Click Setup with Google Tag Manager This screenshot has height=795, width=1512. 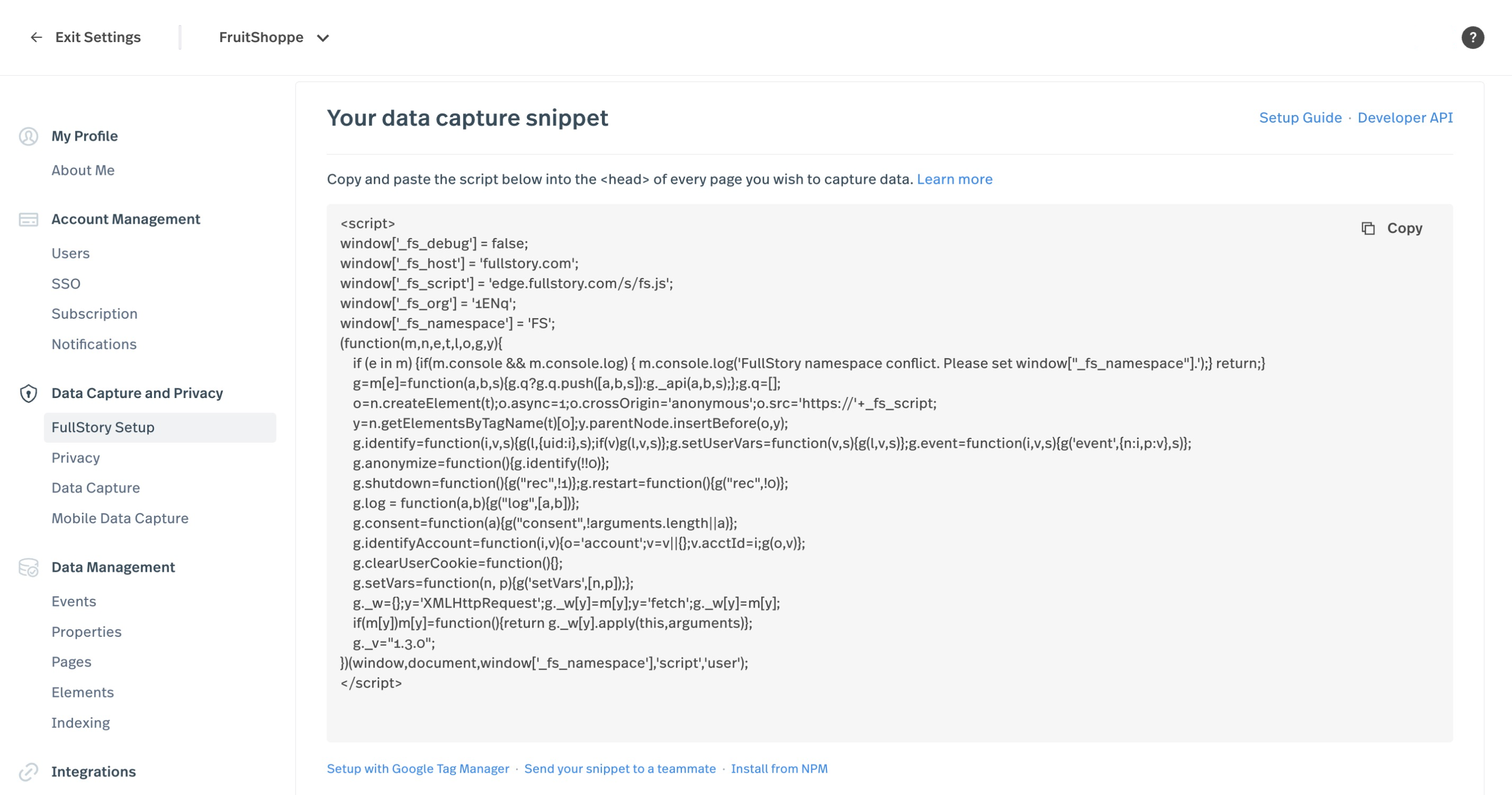point(418,768)
